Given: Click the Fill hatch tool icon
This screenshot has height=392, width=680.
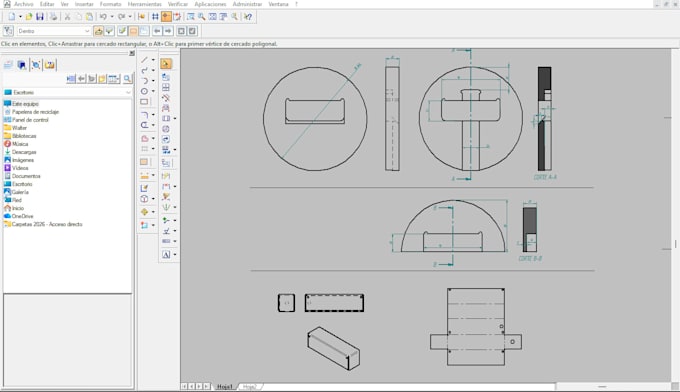Looking at the screenshot, I should pos(144,162).
